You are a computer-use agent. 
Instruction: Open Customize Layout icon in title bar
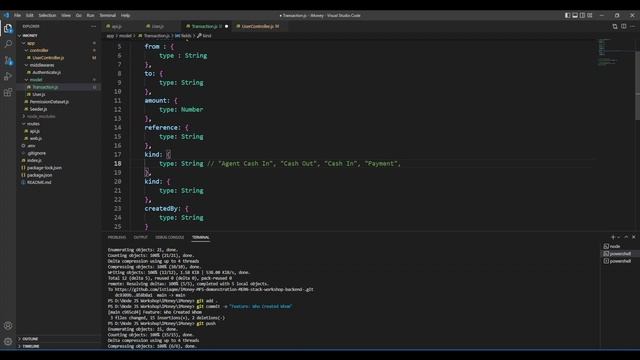(589, 15)
